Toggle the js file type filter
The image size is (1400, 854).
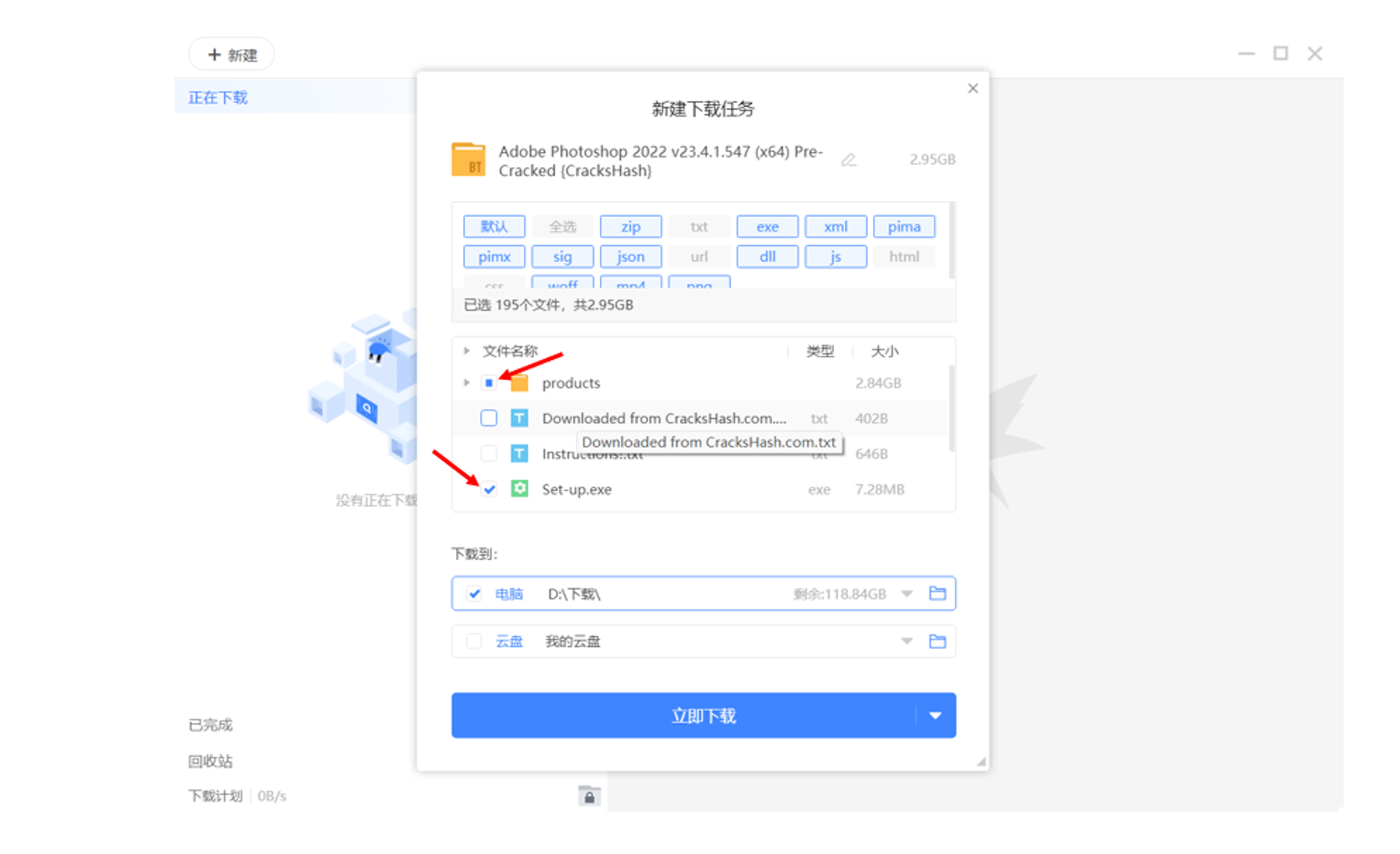[x=836, y=257]
